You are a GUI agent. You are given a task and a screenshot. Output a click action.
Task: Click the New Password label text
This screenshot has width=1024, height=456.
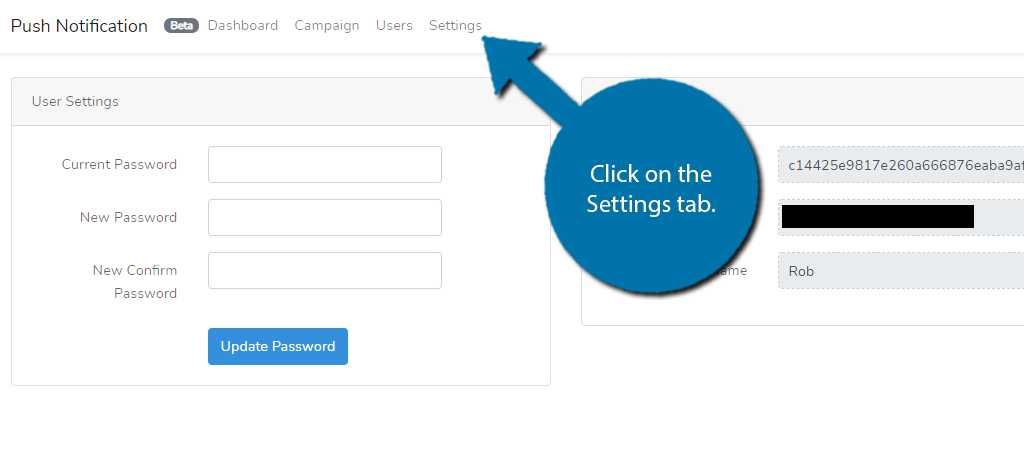128,218
